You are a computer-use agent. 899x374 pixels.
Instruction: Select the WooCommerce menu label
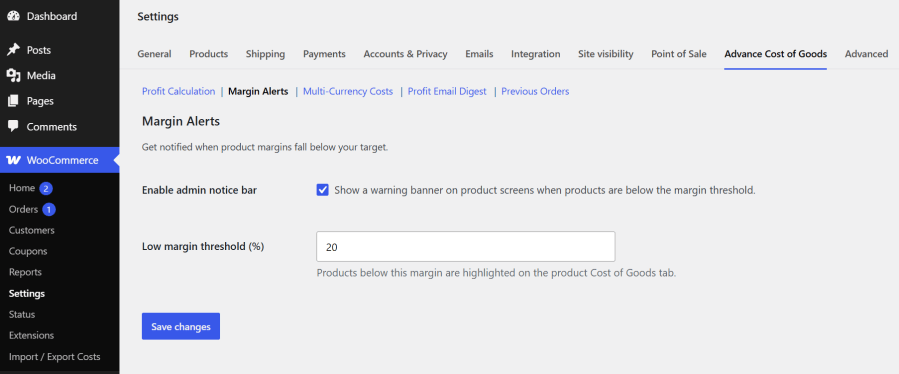coord(62,160)
